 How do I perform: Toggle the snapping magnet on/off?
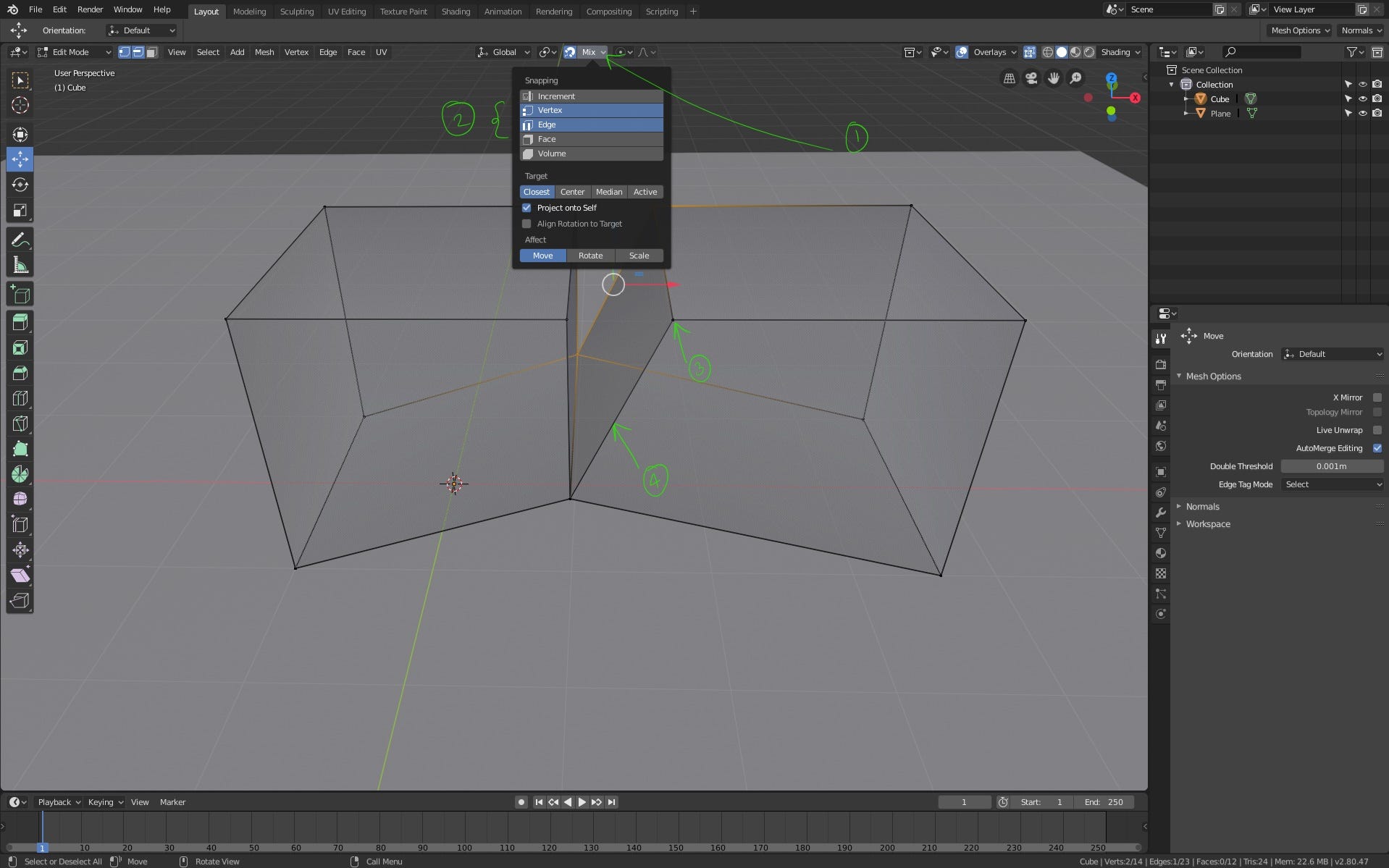[x=570, y=52]
